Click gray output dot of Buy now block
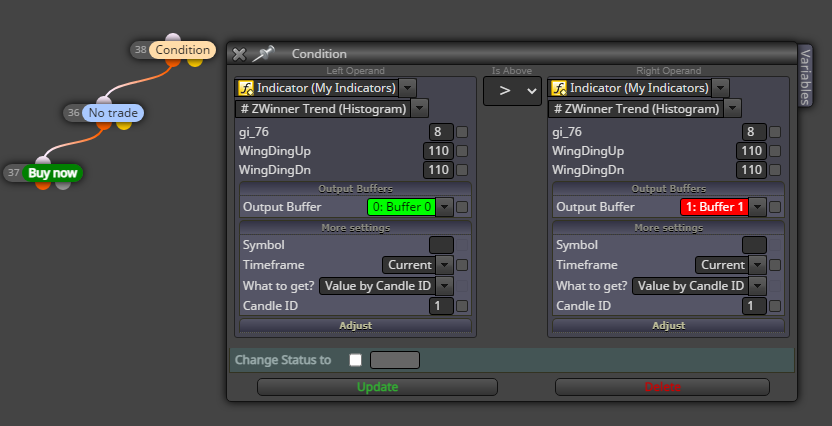Viewport: 832px width, 426px height. [x=63, y=185]
